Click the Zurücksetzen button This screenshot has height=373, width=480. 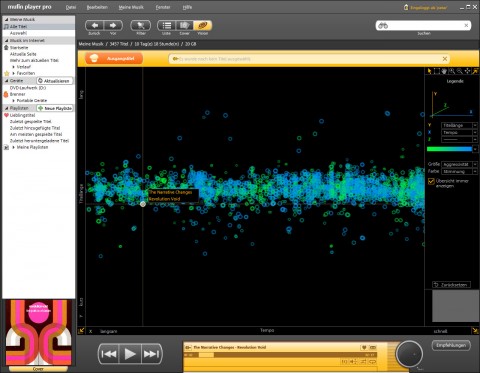coord(452,285)
